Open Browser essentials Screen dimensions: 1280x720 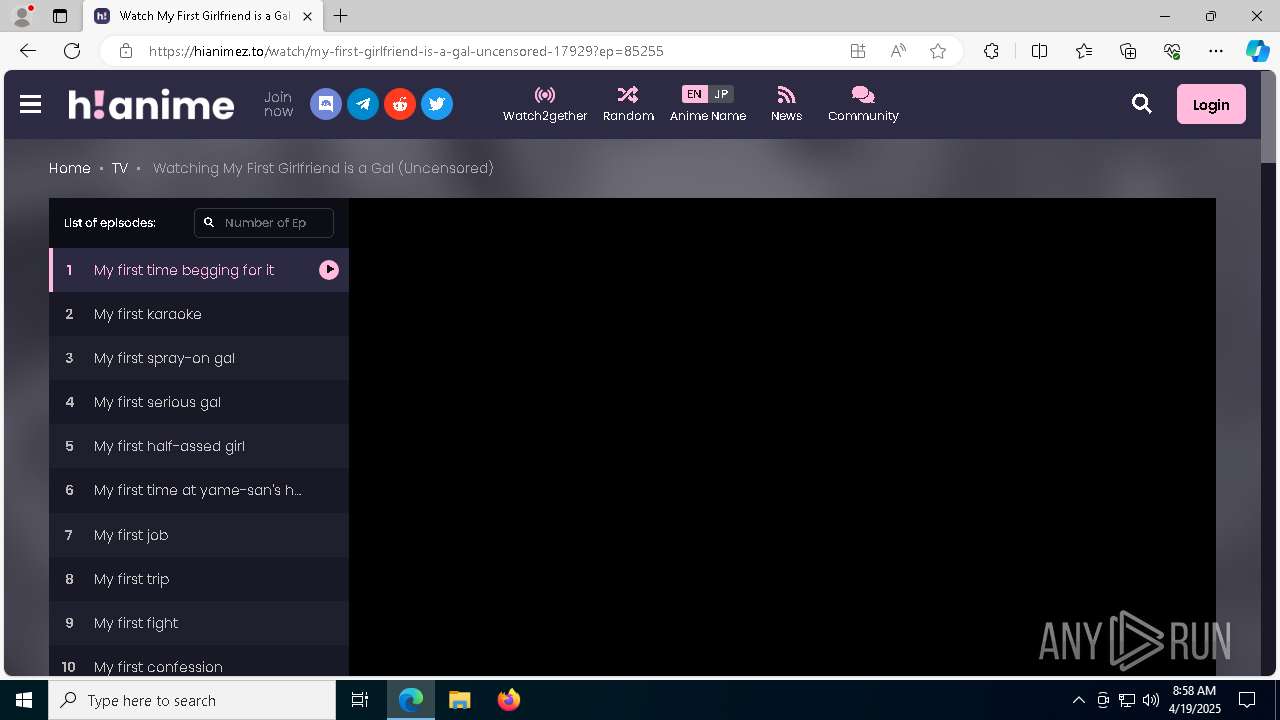point(1172,51)
